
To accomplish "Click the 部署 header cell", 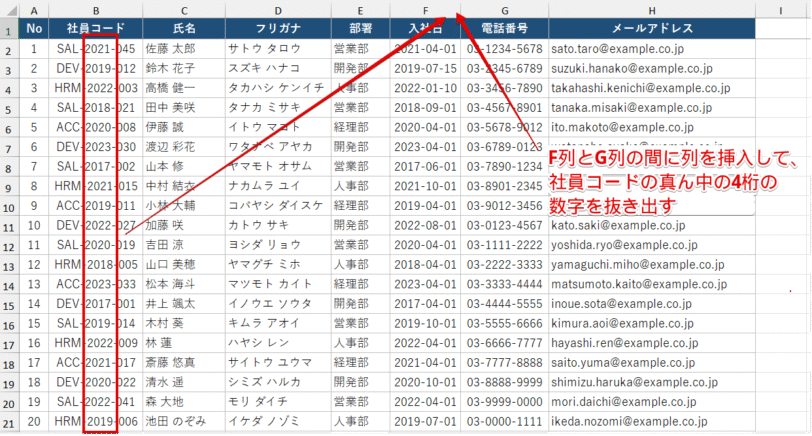I will [360, 28].
